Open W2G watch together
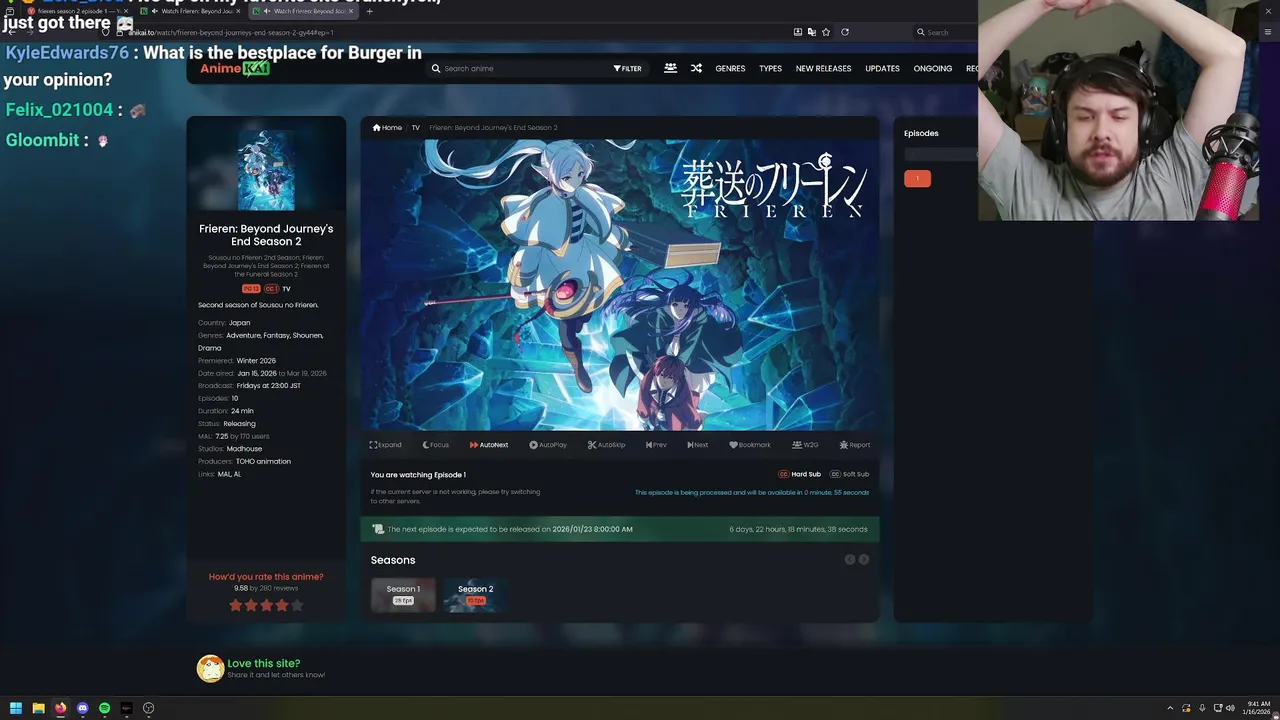 point(805,445)
